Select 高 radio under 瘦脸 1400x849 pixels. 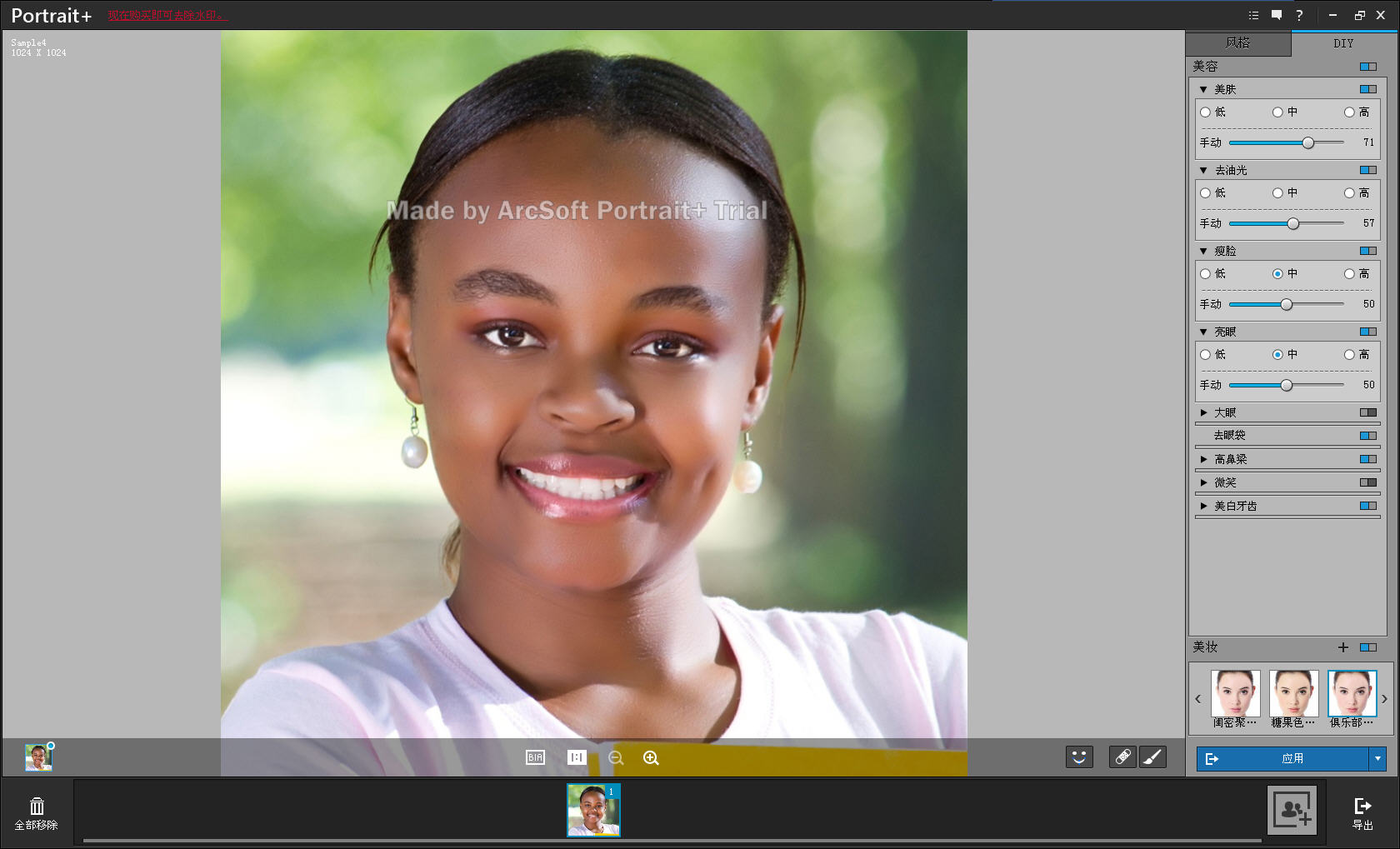point(1349,274)
